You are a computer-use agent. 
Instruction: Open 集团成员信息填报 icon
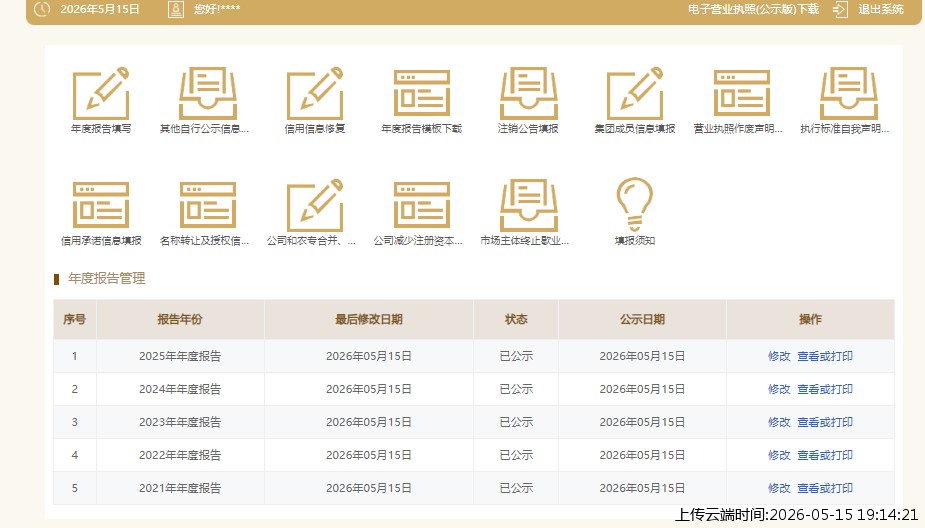pos(635,94)
